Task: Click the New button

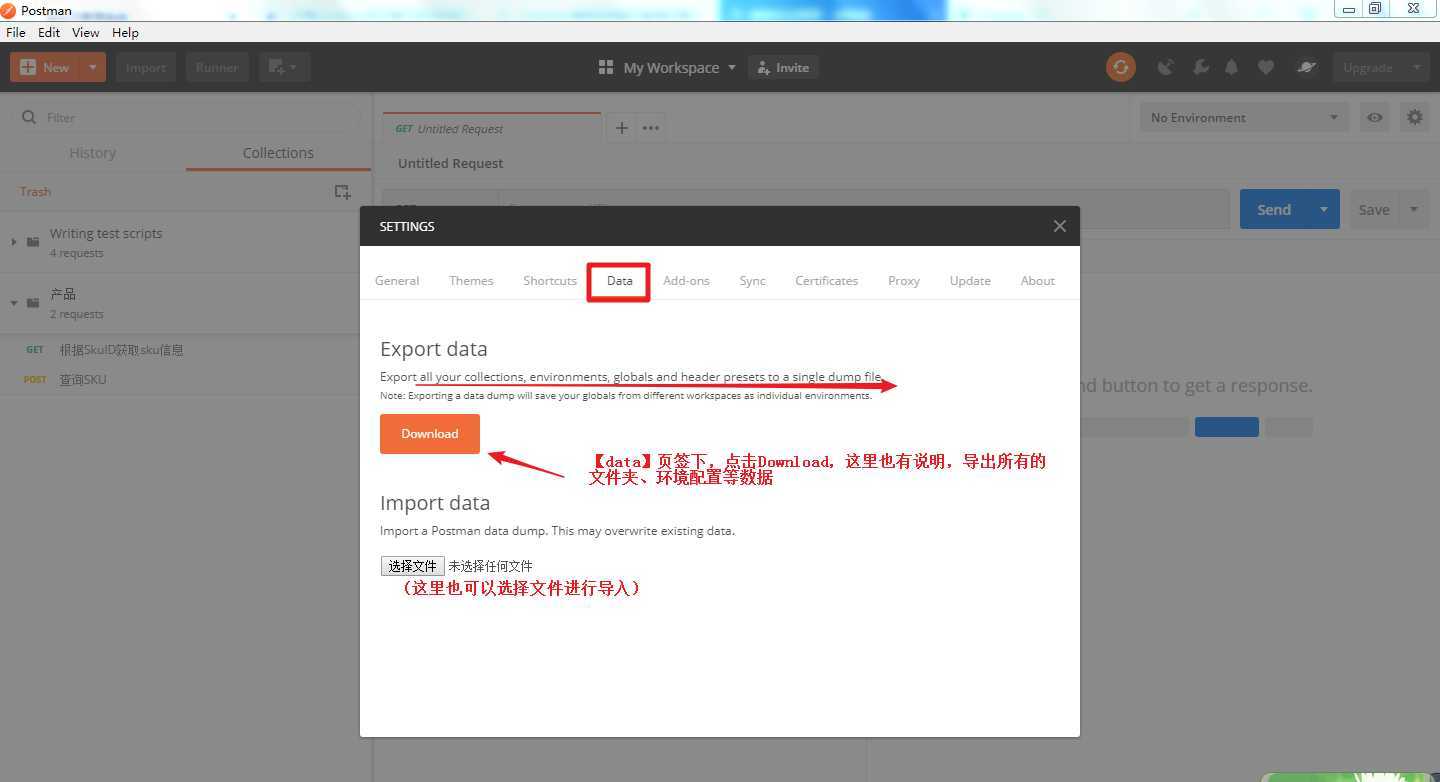Action: point(45,67)
